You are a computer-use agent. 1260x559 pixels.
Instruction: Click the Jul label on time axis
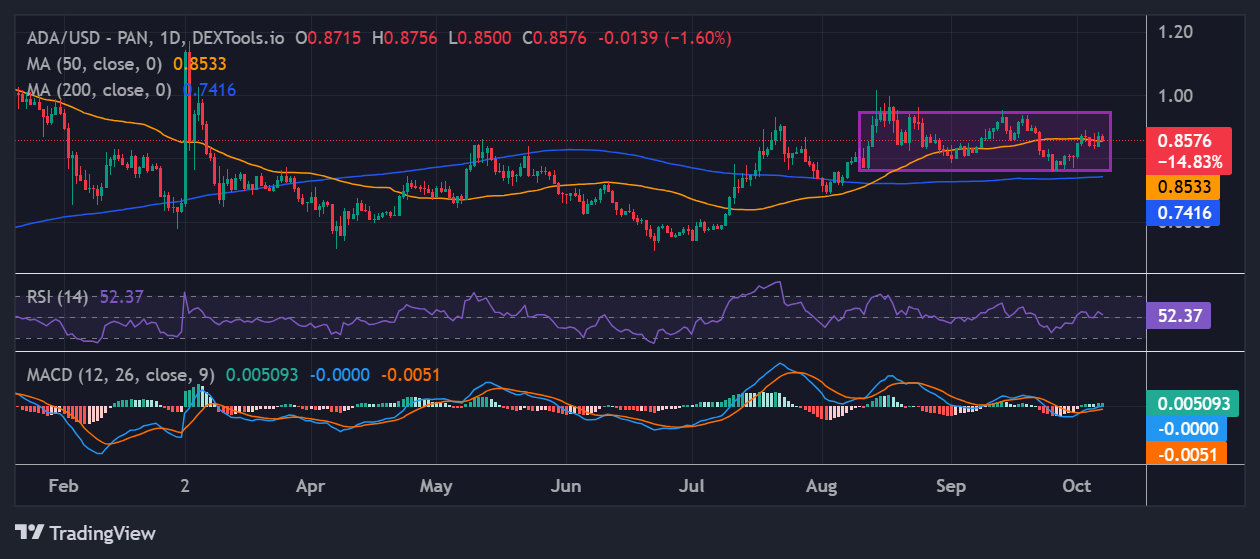tap(692, 487)
